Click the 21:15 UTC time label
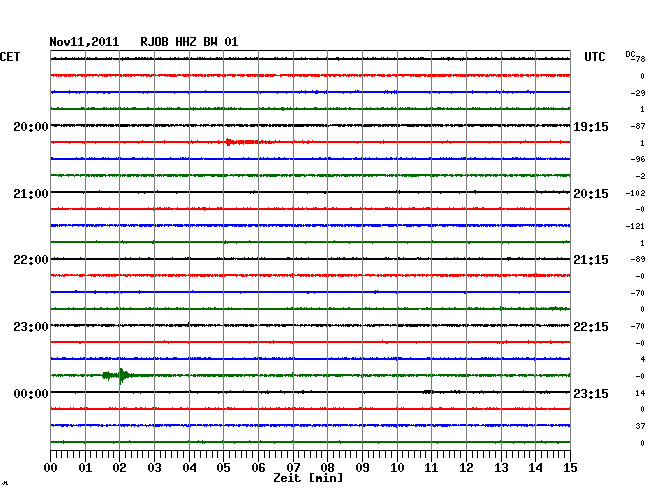 pos(591,260)
